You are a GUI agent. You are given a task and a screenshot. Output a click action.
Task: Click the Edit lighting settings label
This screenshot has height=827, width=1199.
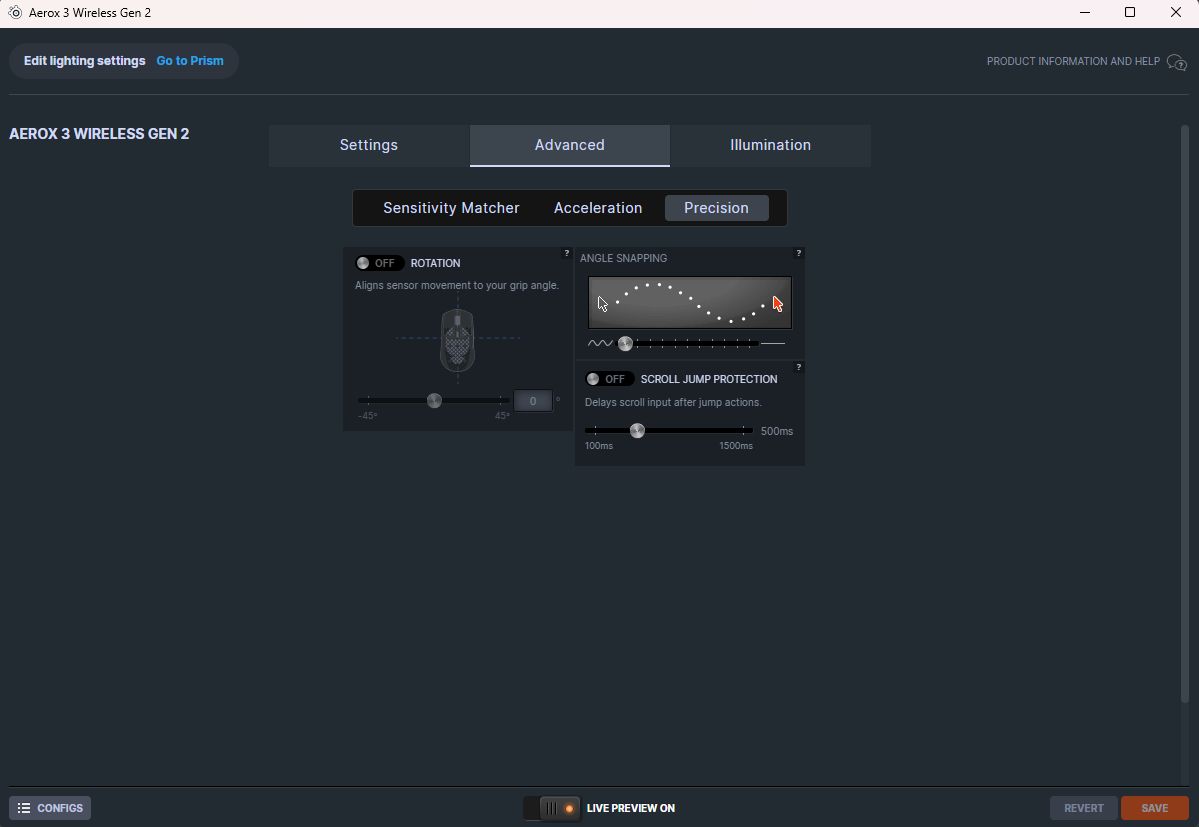(x=84, y=61)
